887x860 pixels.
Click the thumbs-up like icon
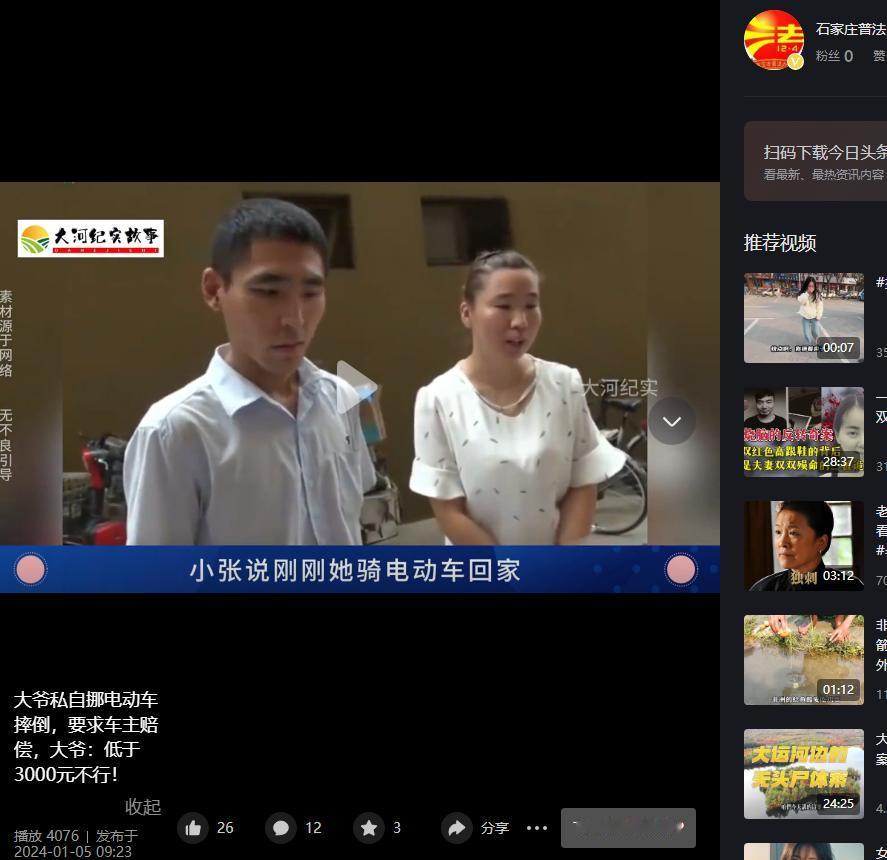click(x=193, y=828)
